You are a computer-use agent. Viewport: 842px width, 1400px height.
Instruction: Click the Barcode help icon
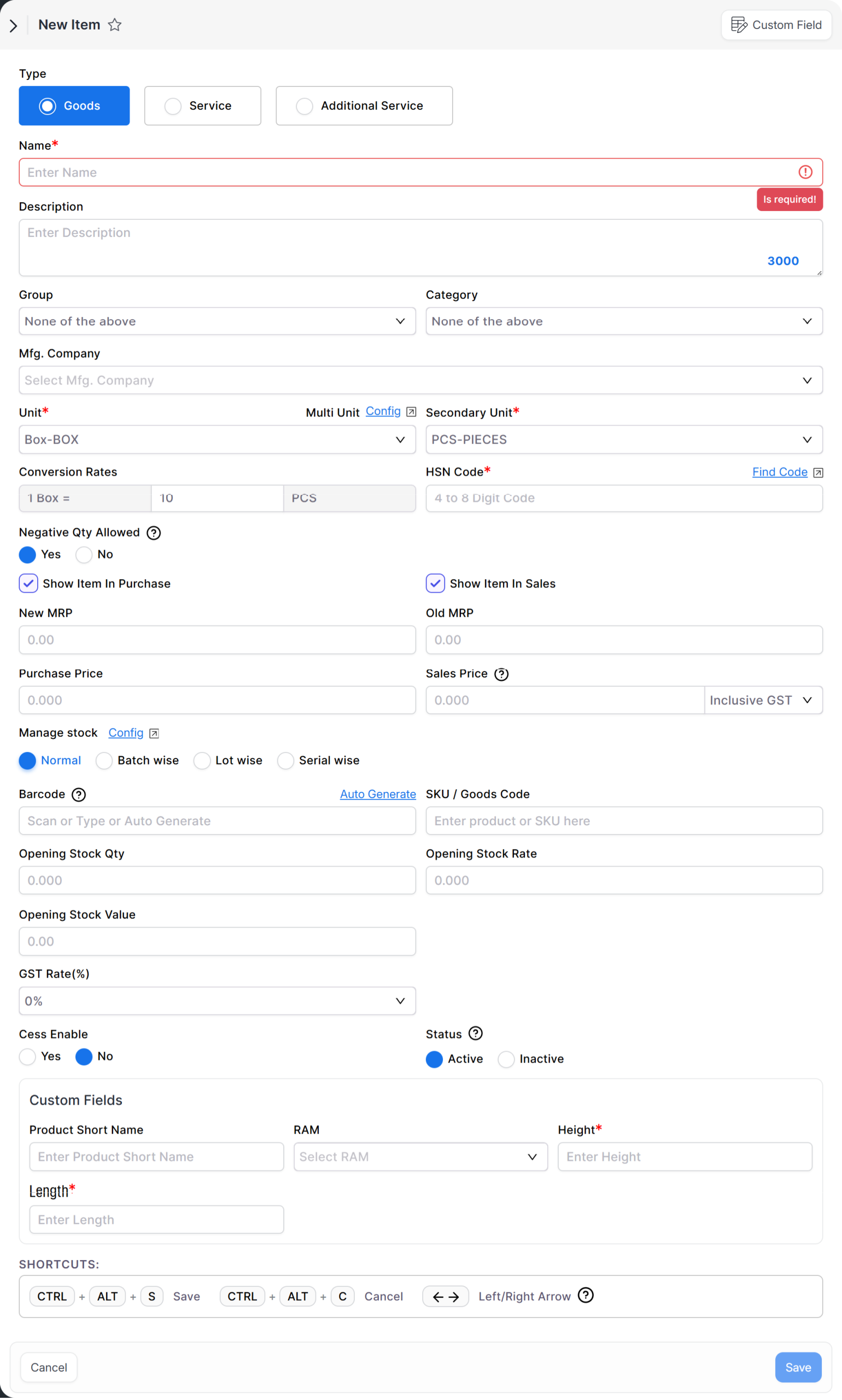[x=79, y=795]
